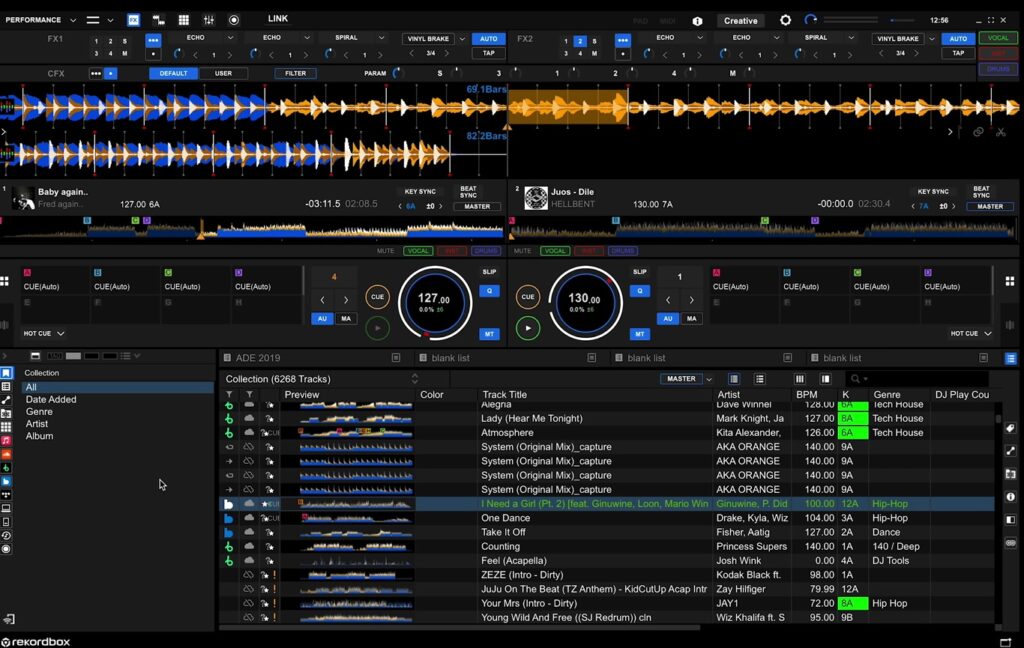Select Date Added in the Collection tree

pos(51,400)
